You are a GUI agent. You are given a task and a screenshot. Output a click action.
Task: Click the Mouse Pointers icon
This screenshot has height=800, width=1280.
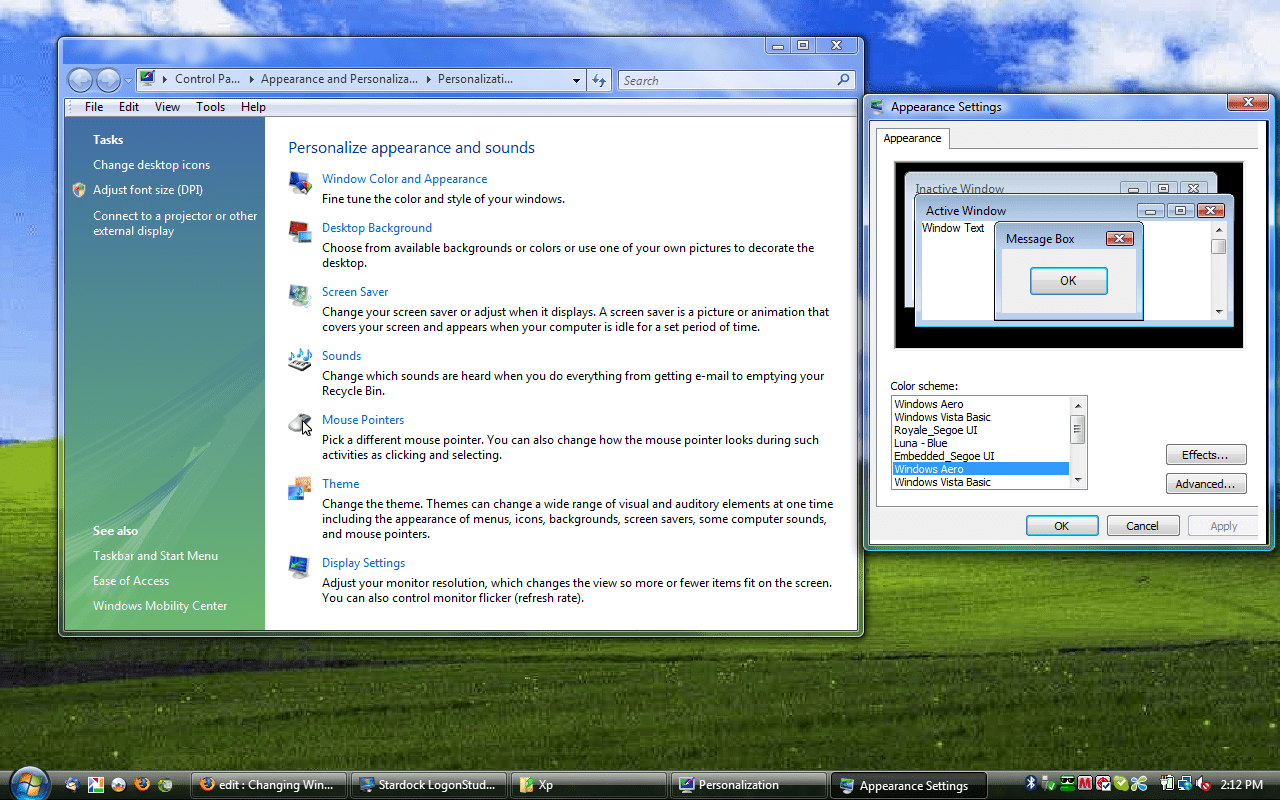coord(299,424)
